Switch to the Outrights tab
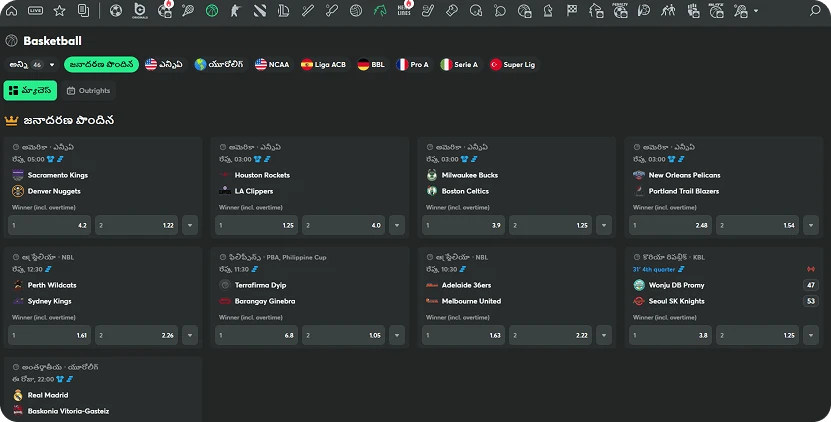The width and height of the screenshot is (831, 422). point(88,91)
